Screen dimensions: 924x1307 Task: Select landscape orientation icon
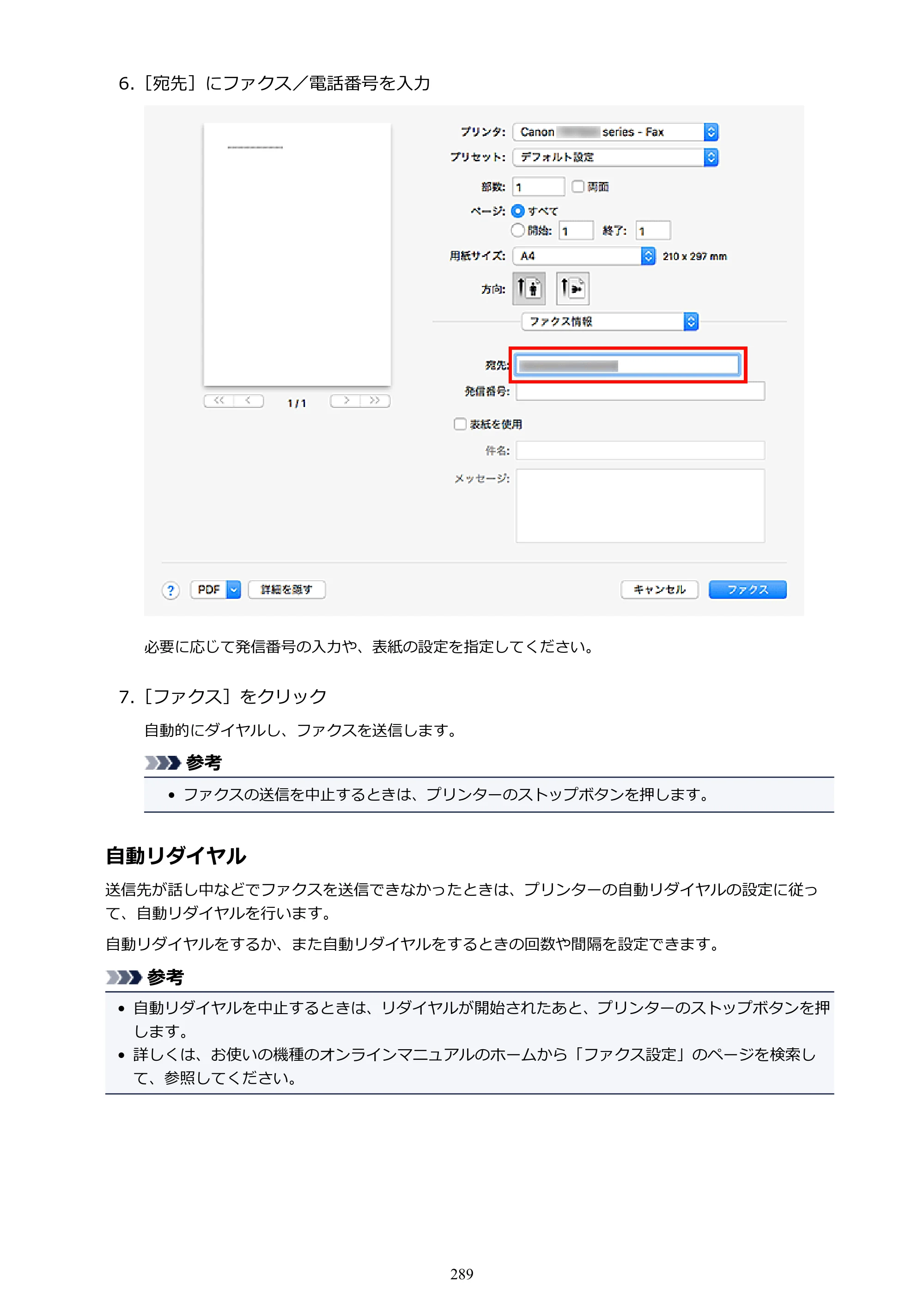point(572,288)
